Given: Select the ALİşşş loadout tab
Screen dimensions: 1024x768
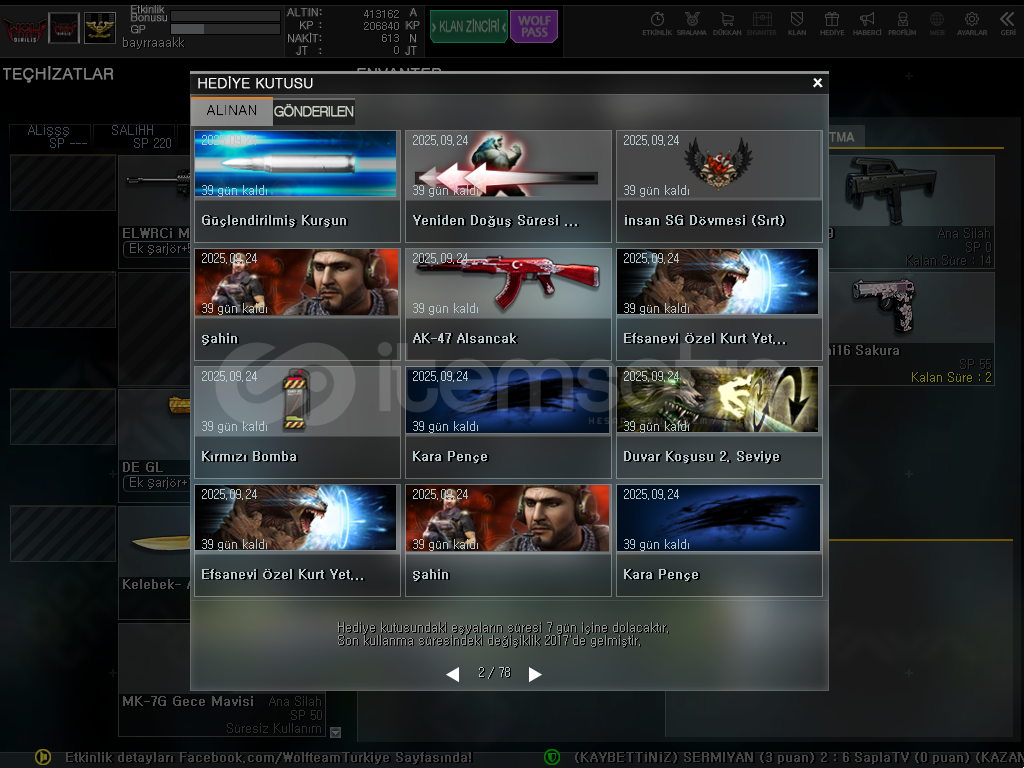Looking at the screenshot, I should point(49,136).
